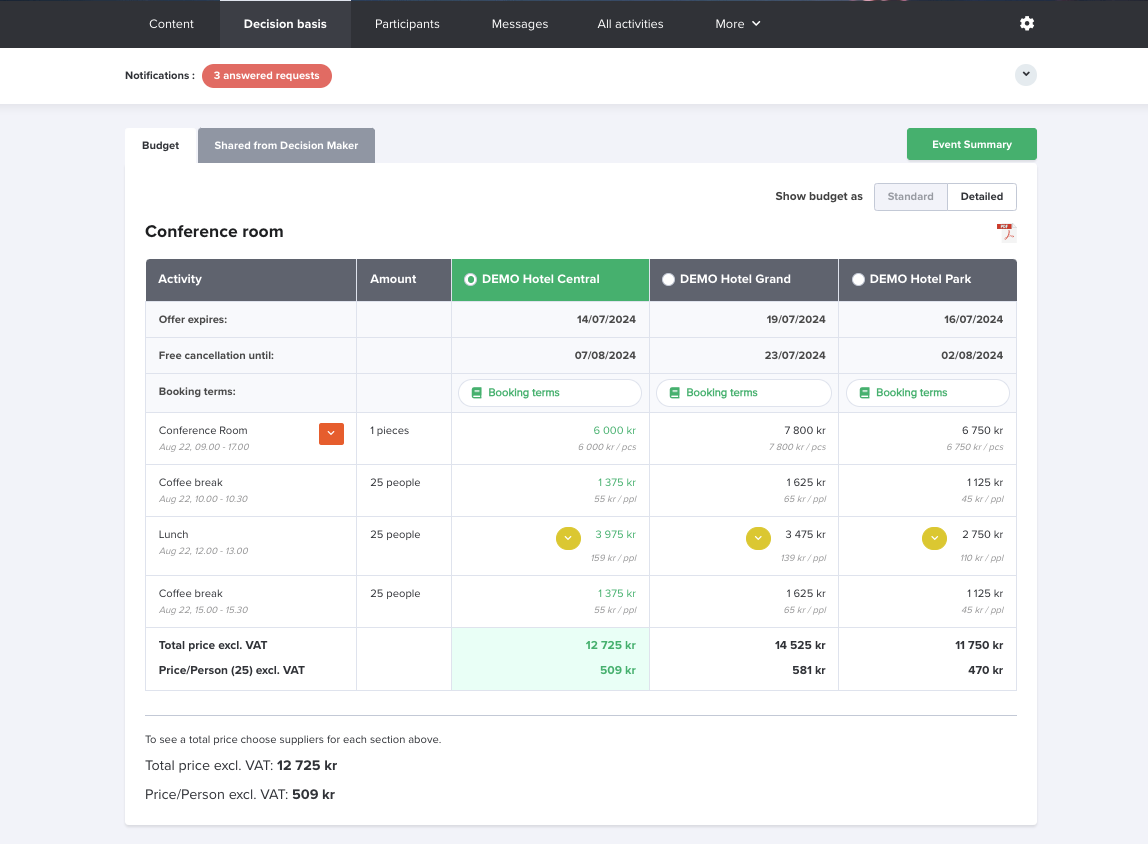Open the Decision basis tab
1148x844 pixels.
tap(285, 24)
